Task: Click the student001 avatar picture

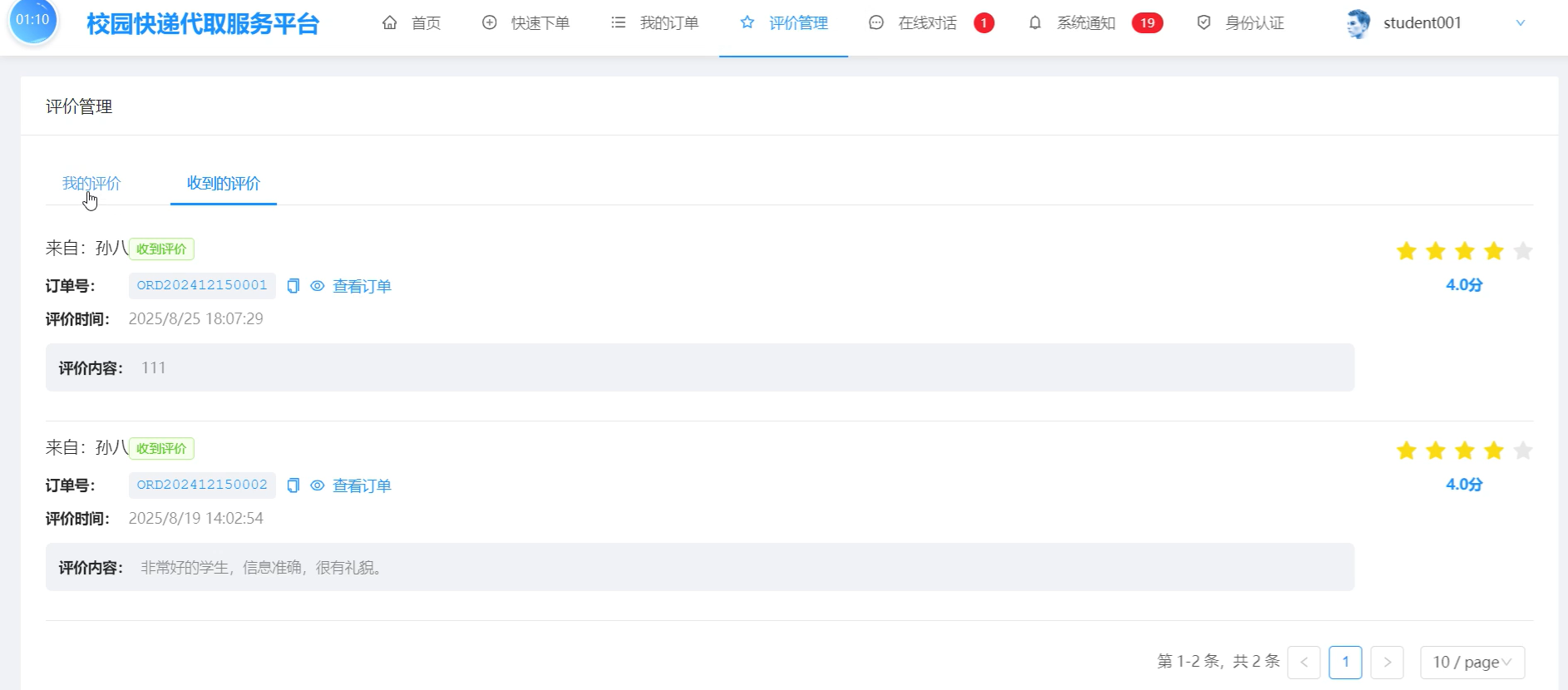Action: click(x=1358, y=24)
